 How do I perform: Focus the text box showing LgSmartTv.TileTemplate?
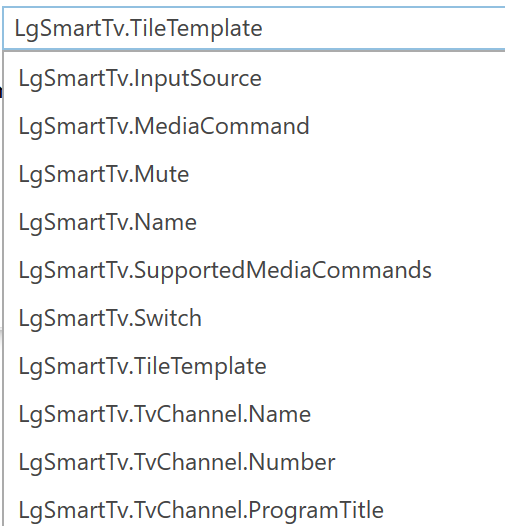point(254,28)
